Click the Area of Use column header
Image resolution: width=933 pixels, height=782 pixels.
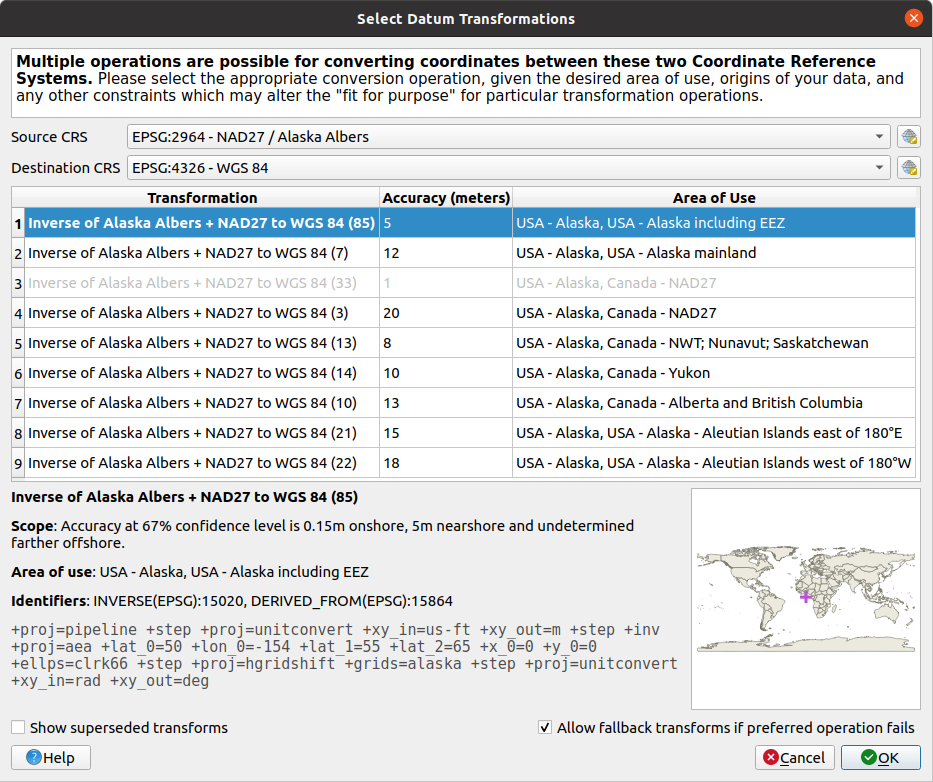point(714,198)
